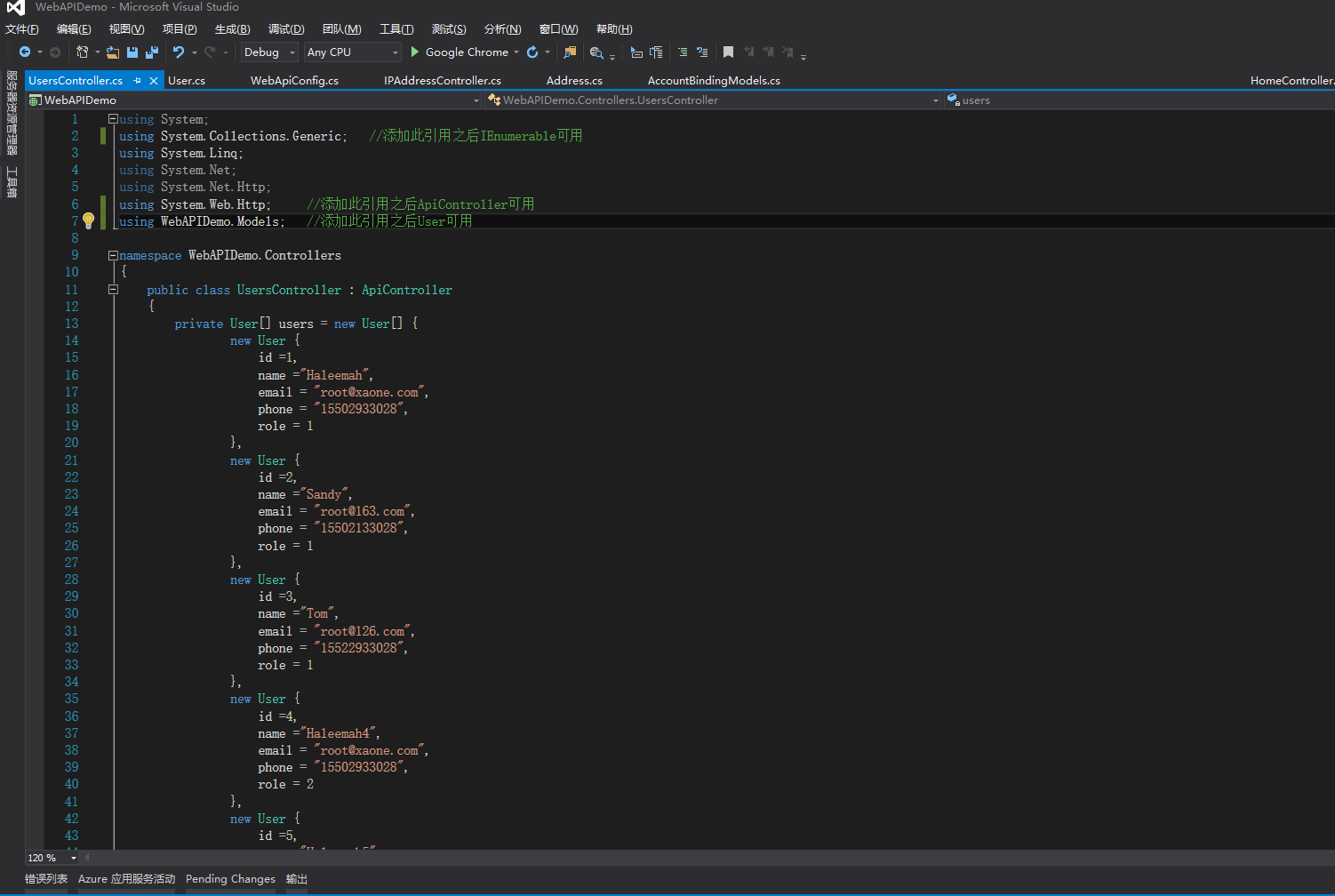The image size is (1335, 896).
Task: Click the decrease line indent icon
Action: (636, 52)
